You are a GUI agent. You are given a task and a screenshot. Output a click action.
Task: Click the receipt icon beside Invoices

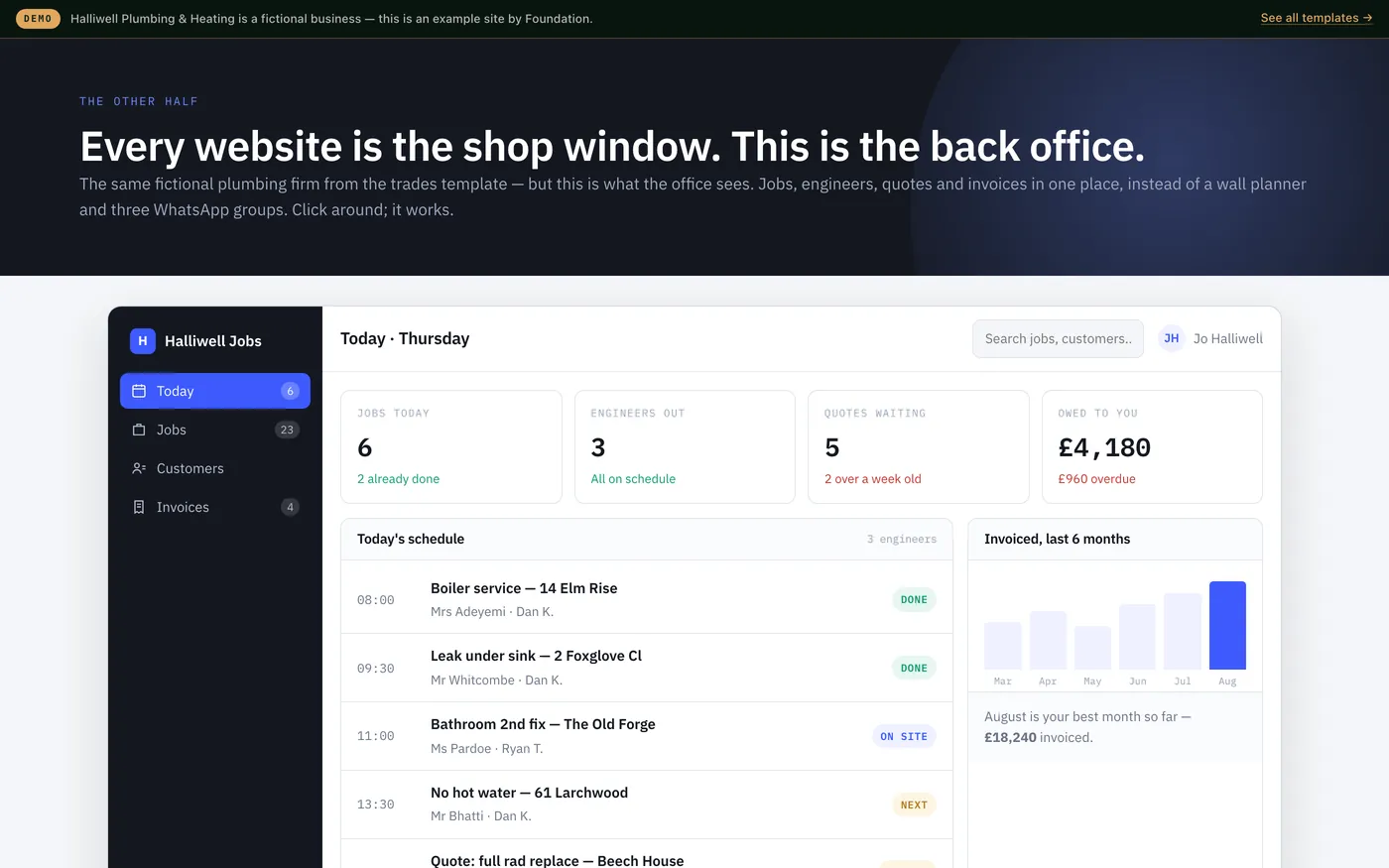[x=139, y=507]
